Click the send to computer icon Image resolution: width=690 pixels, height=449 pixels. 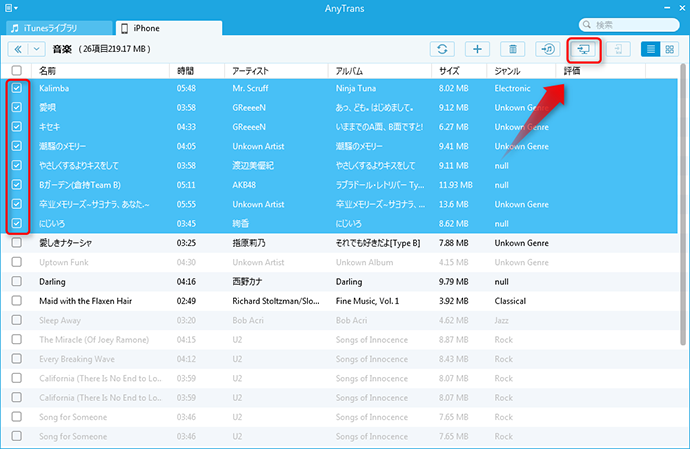point(584,49)
